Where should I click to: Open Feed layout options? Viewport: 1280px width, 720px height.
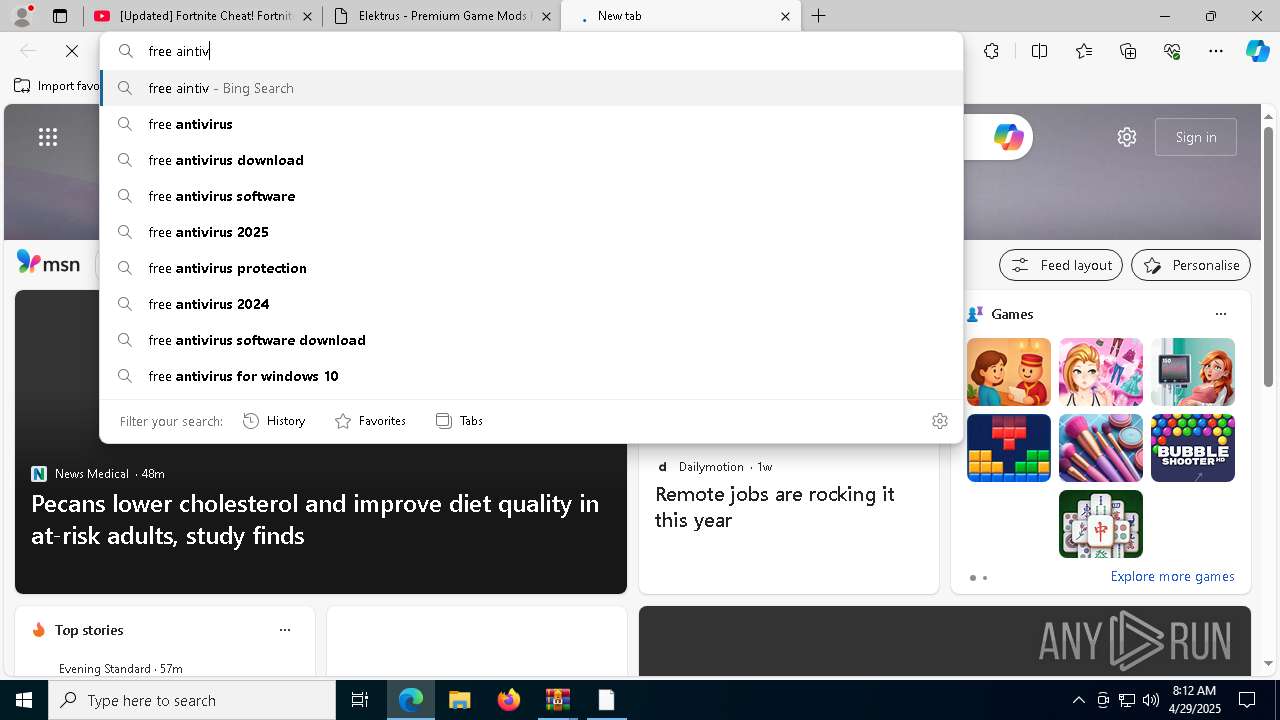point(1061,265)
